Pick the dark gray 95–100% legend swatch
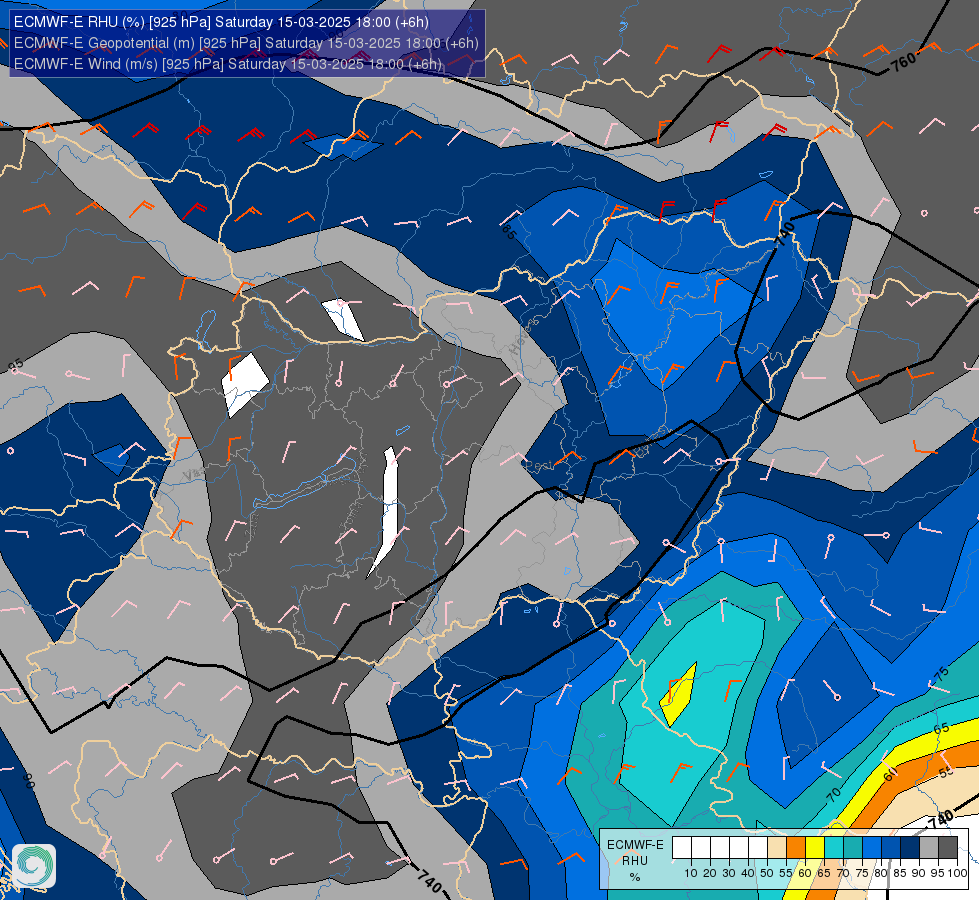 pos(948,847)
